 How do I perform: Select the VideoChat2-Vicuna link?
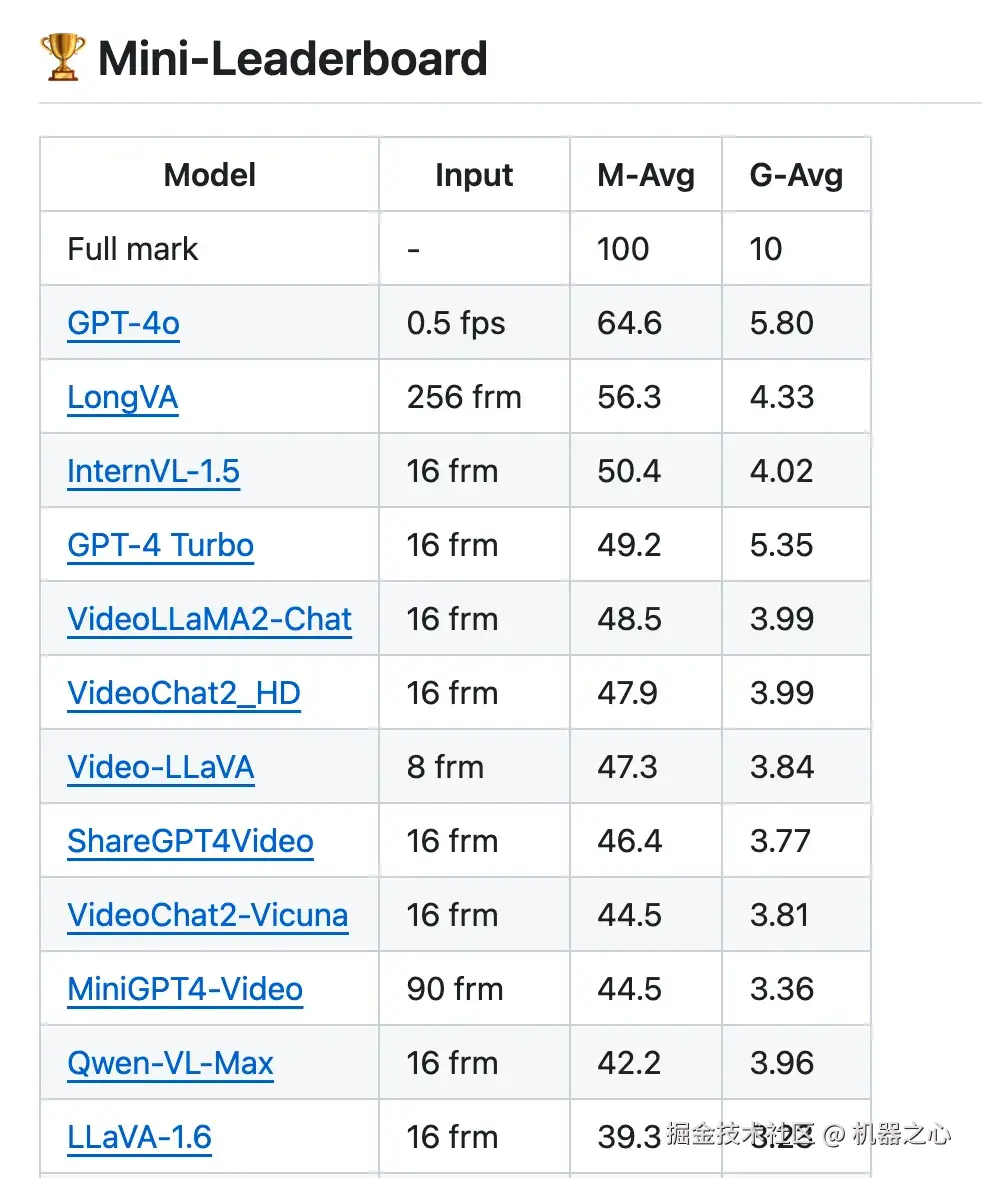coord(207,916)
